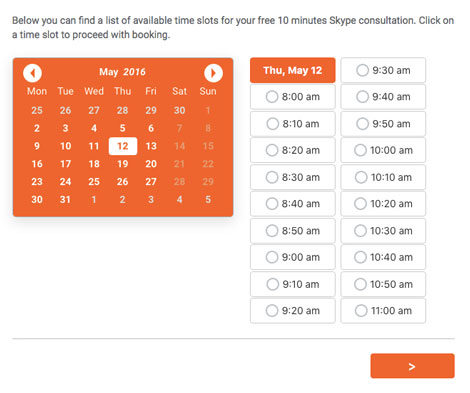Go to next month with right arrow
The image size is (470, 393).
click(213, 73)
